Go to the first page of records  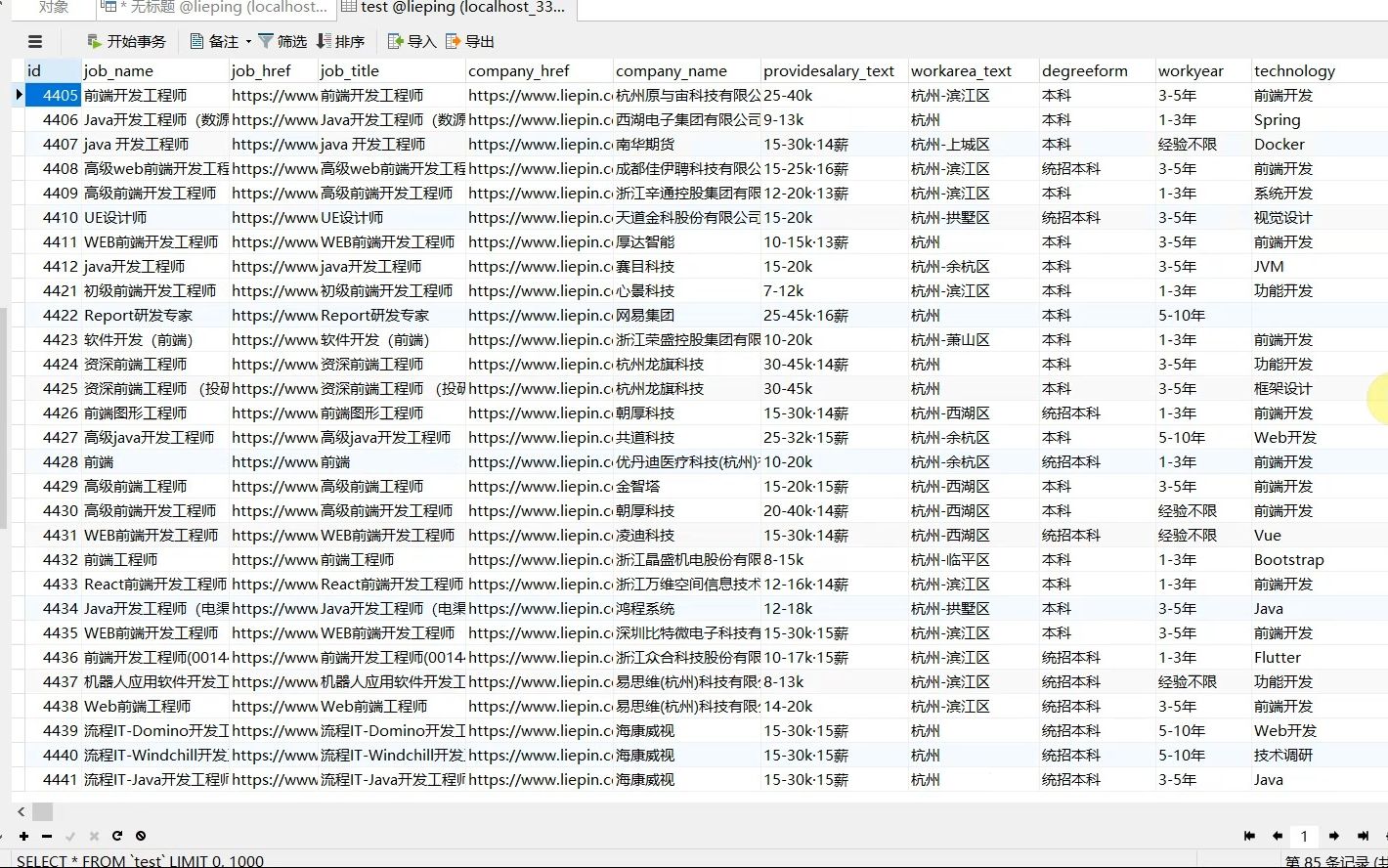pos(1249,836)
